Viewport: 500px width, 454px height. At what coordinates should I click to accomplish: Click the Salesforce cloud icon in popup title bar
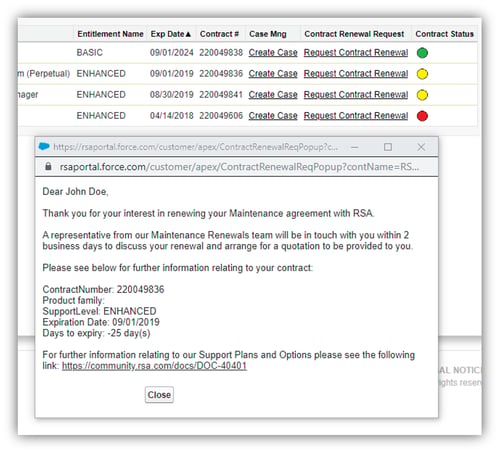point(44,146)
